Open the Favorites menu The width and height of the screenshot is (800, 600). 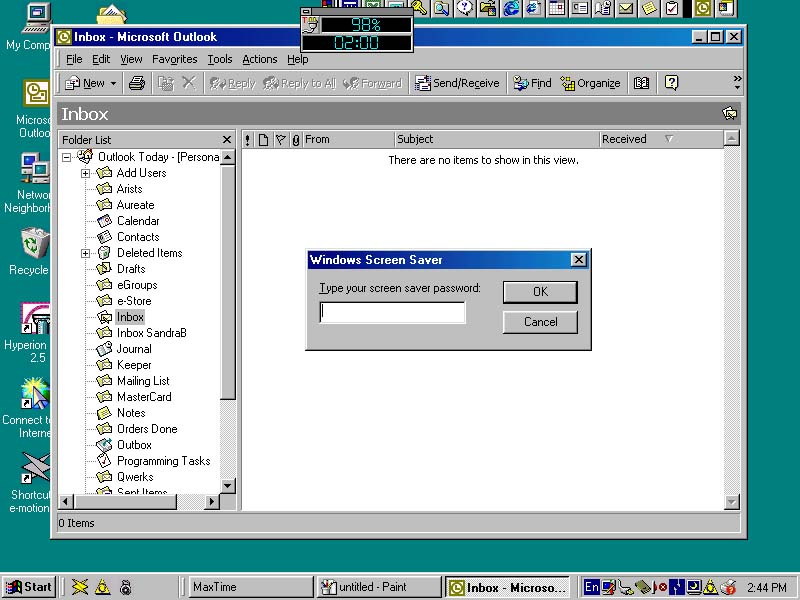point(174,59)
